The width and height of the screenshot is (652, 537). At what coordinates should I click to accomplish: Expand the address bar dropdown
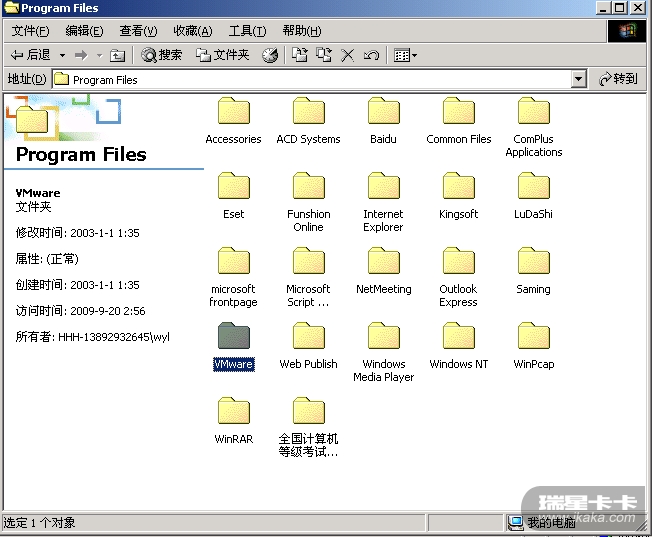pyautogui.click(x=578, y=79)
